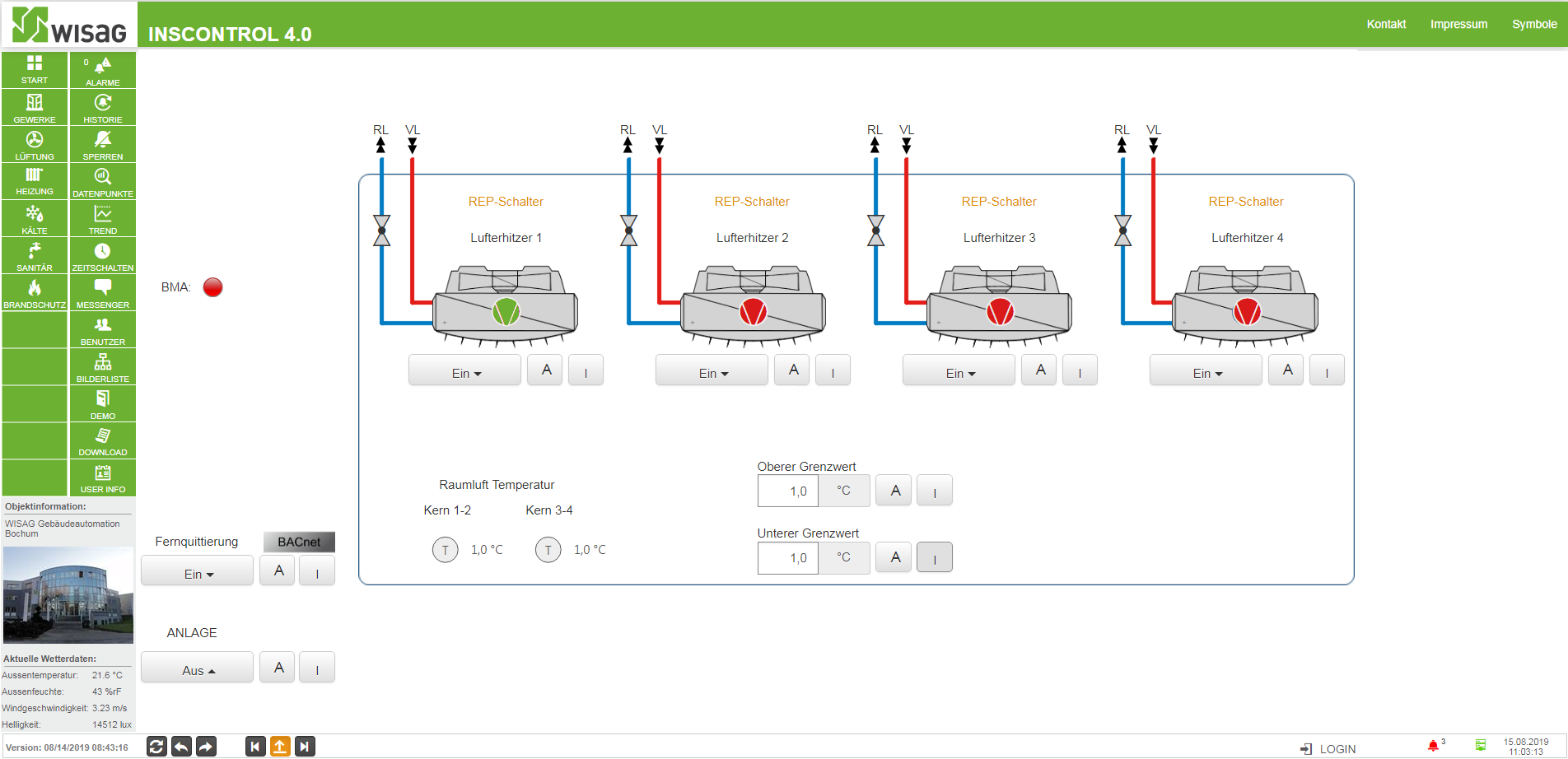
Task: Click green fan indicator of Lufterhitzer 1
Action: pyautogui.click(x=506, y=312)
